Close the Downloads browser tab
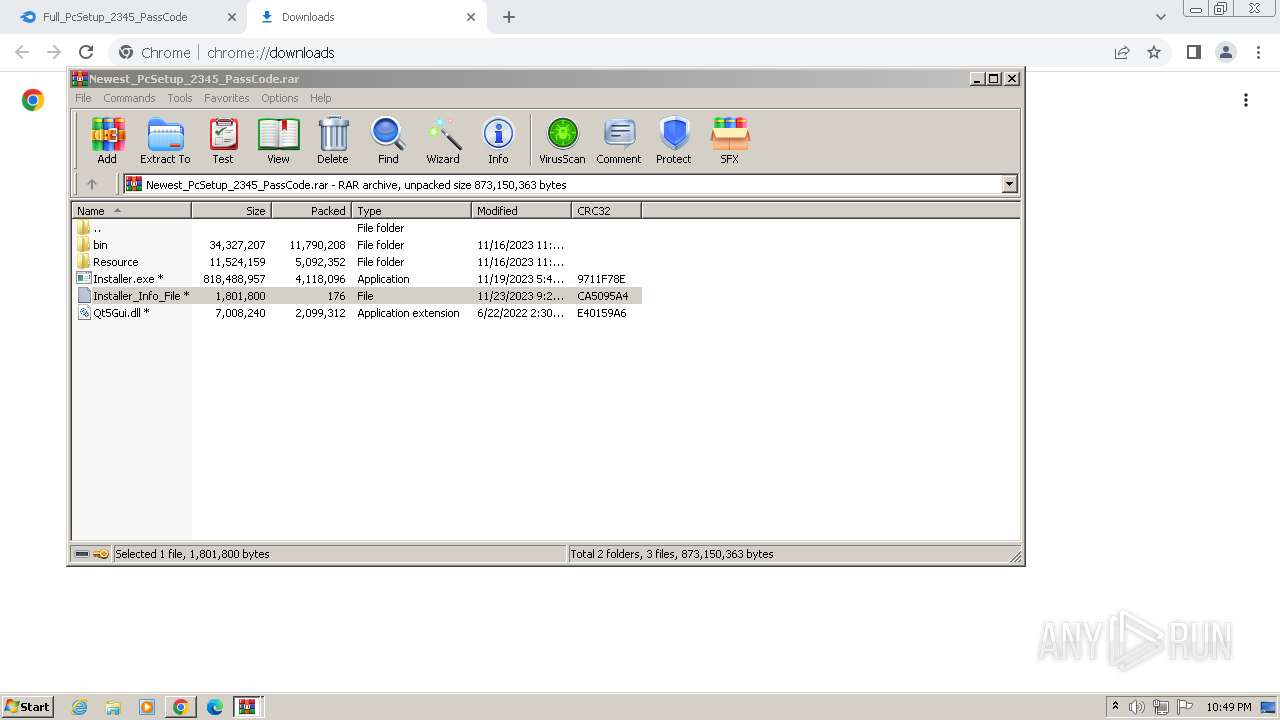Image resolution: width=1280 pixels, height=720 pixels. (x=471, y=17)
